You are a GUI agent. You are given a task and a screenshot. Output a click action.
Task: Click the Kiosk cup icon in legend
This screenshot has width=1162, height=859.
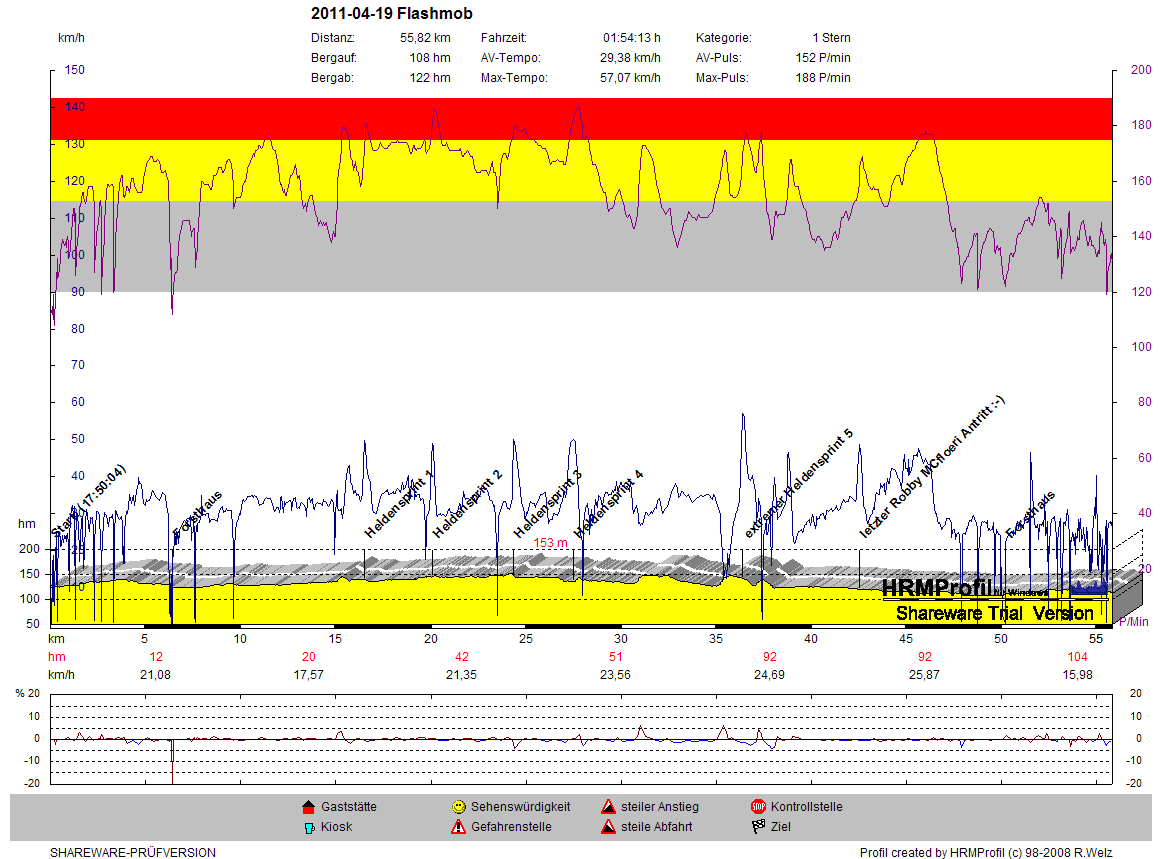(308, 827)
